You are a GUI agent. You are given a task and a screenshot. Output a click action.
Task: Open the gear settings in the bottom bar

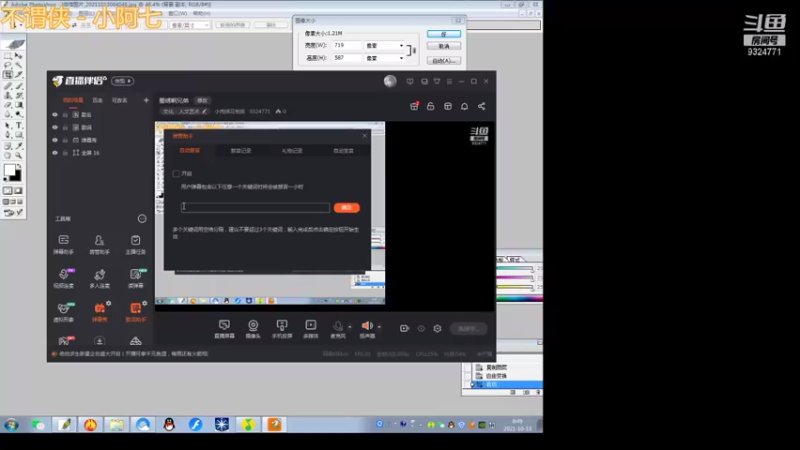pyautogui.click(x=437, y=329)
